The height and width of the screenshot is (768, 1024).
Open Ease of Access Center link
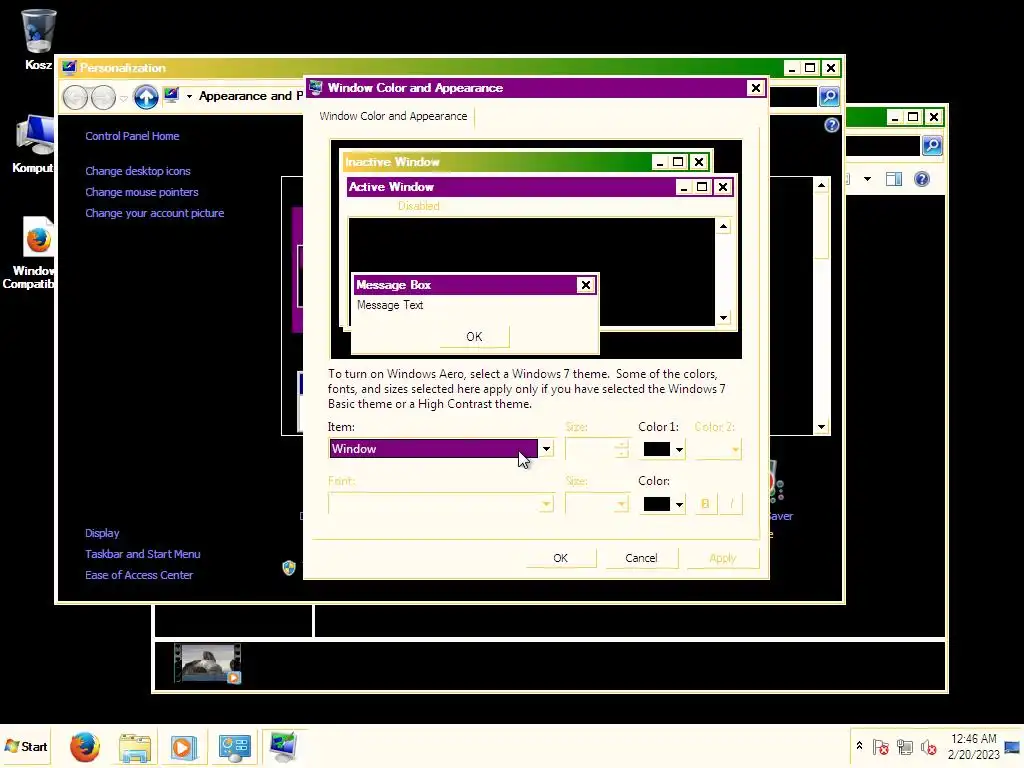pyautogui.click(x=138, y=575)
